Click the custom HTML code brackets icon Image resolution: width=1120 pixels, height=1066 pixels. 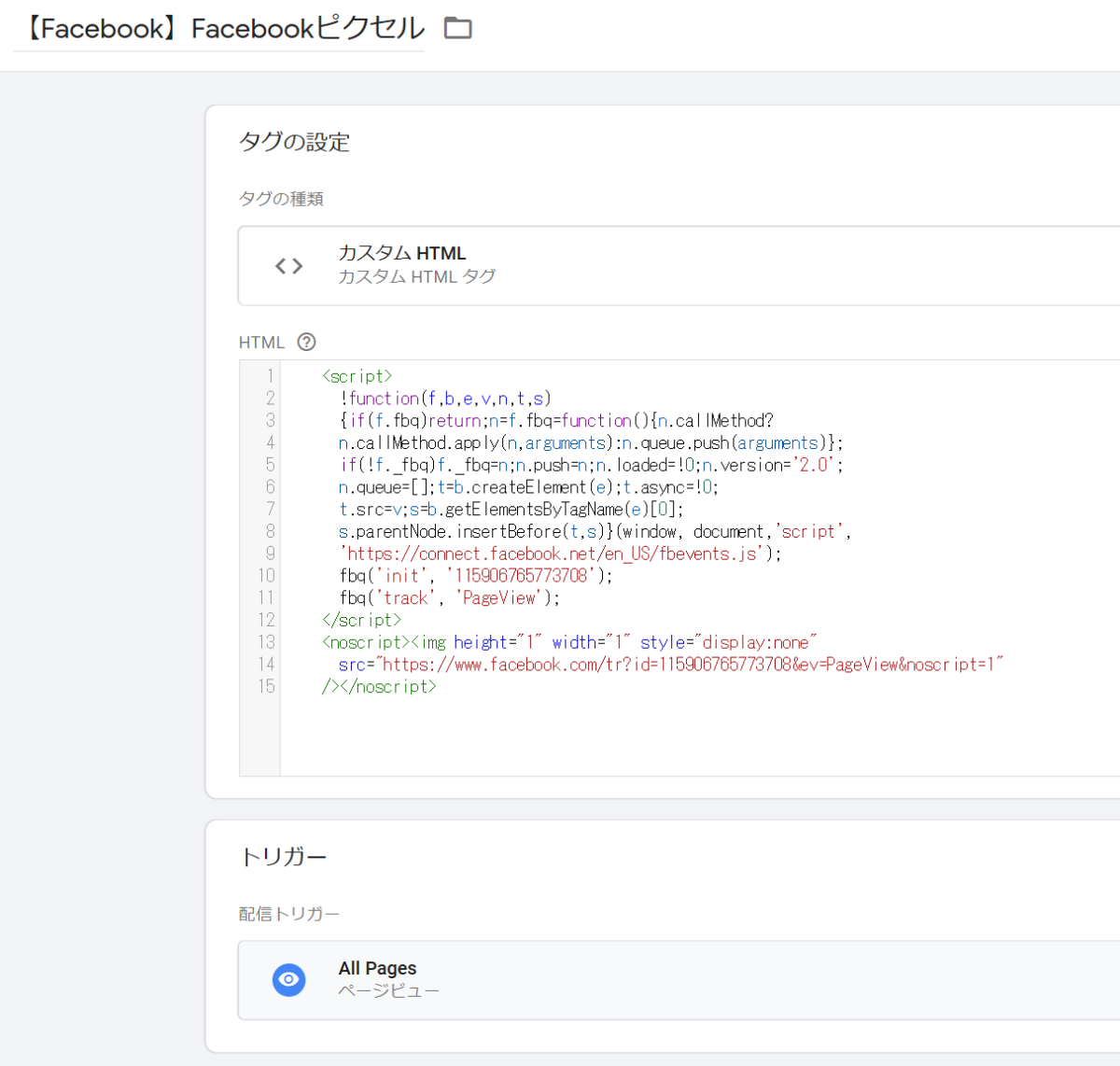coord(289,266)
